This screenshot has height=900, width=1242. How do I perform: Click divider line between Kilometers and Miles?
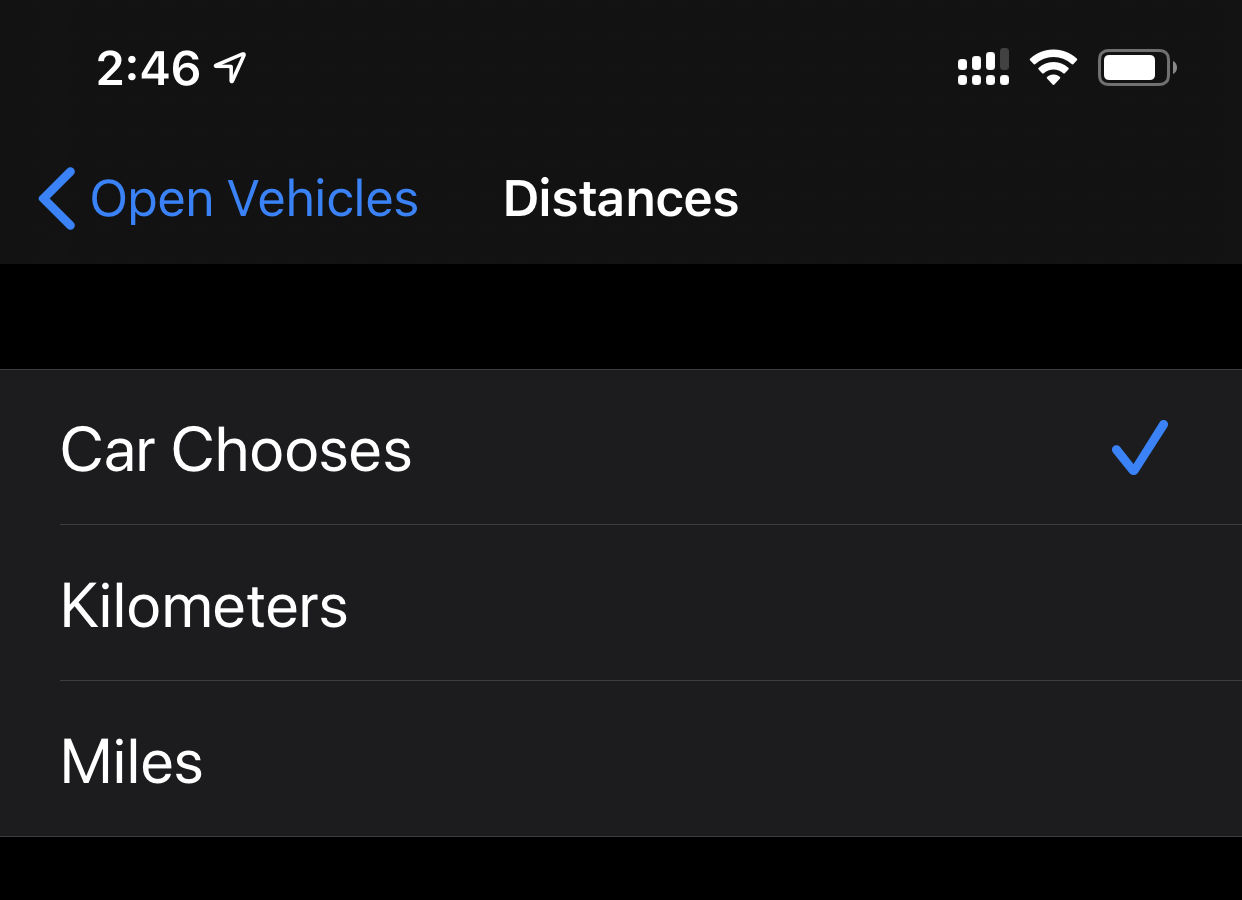pos(650,681)
